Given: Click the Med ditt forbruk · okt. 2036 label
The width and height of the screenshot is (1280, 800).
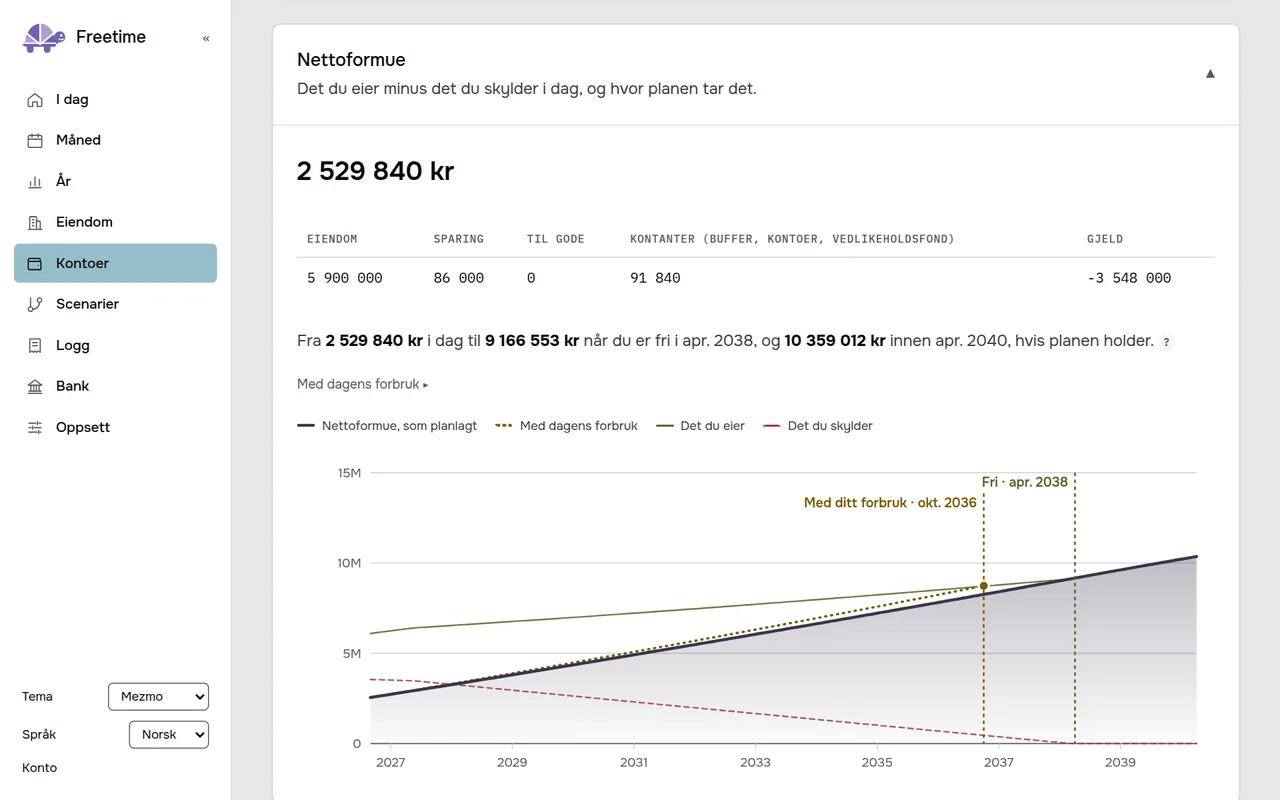Looking at the screenshot, I should coord(890,503).
